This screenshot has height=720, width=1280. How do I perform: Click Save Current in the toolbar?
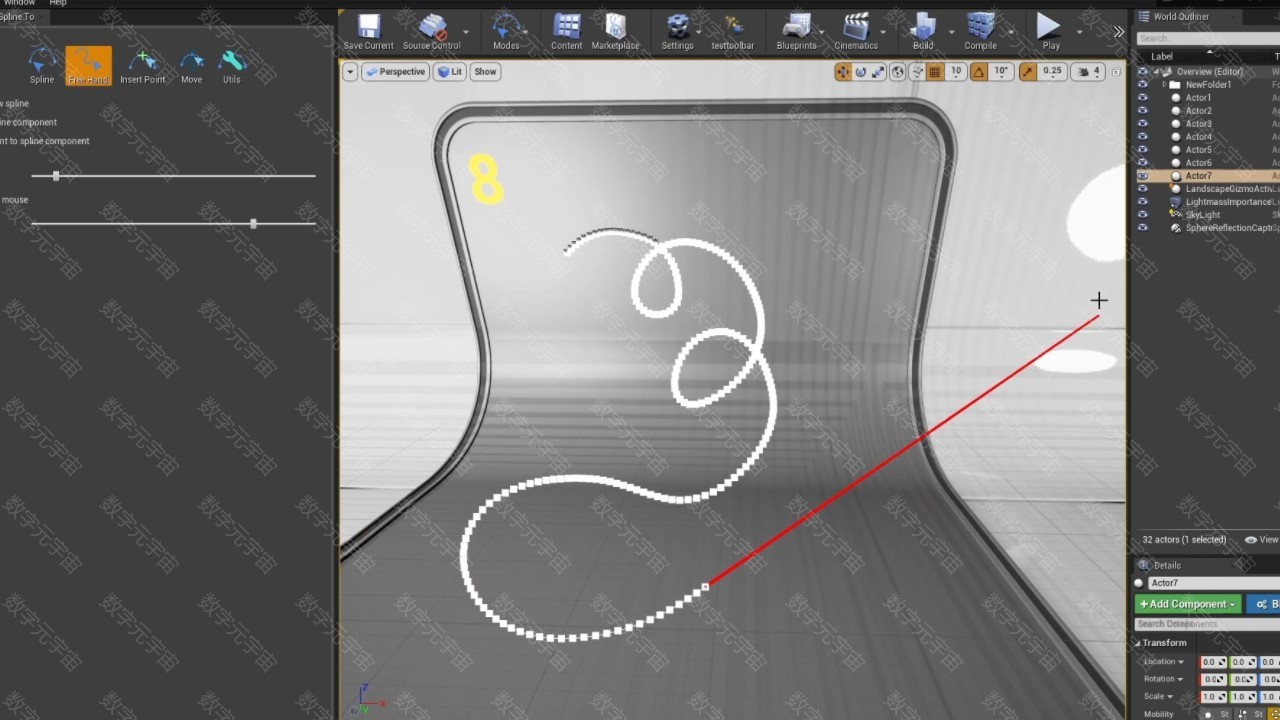pyautogui.click(x=369, y=32)
